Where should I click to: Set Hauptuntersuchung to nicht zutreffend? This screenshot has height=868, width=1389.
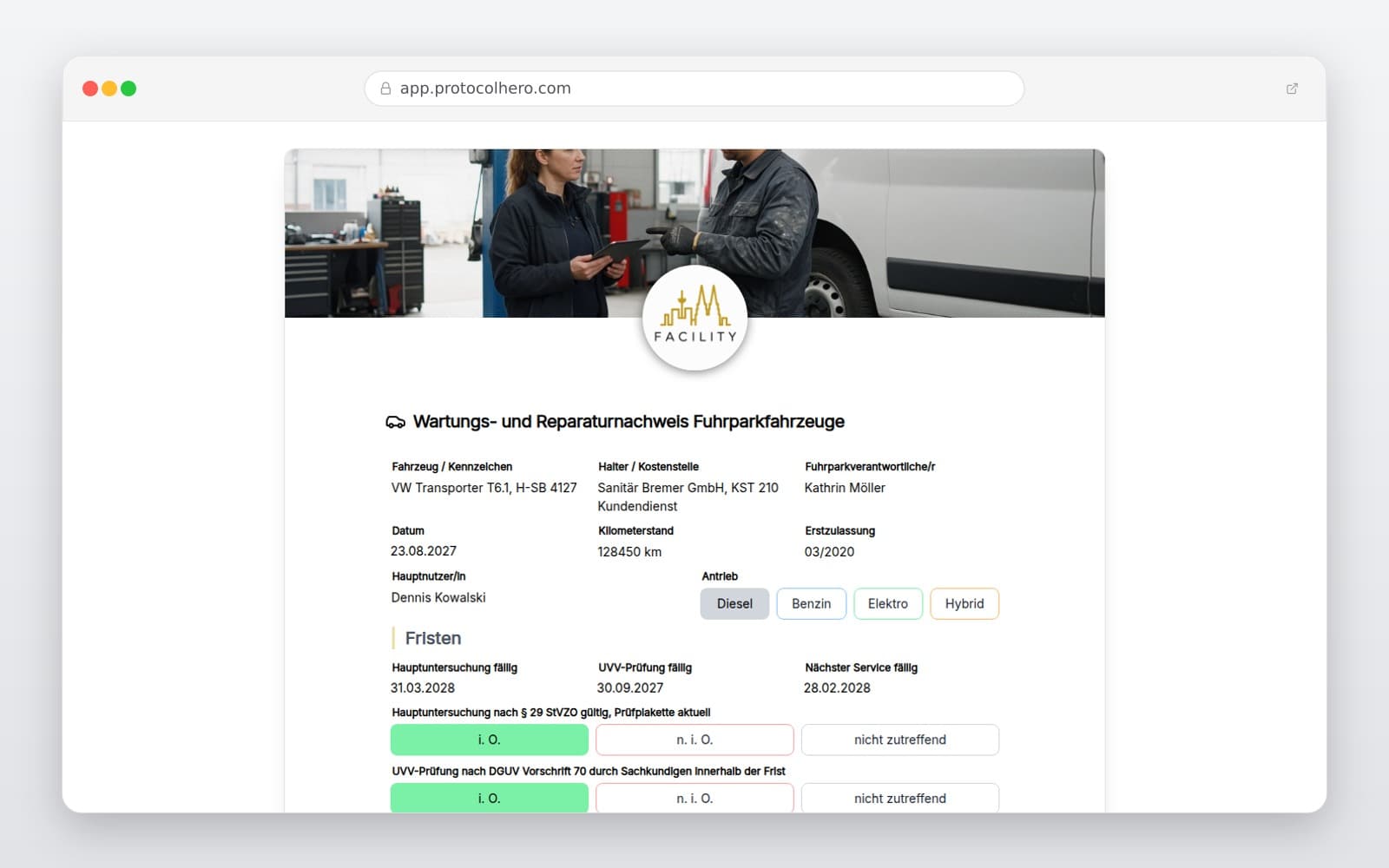900,740
